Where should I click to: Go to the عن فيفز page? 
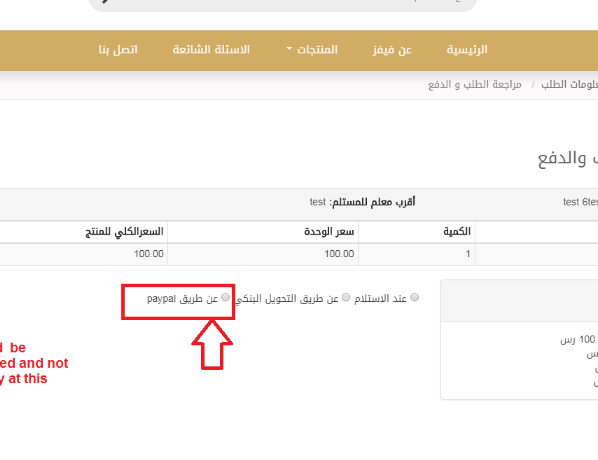point(392,50)
